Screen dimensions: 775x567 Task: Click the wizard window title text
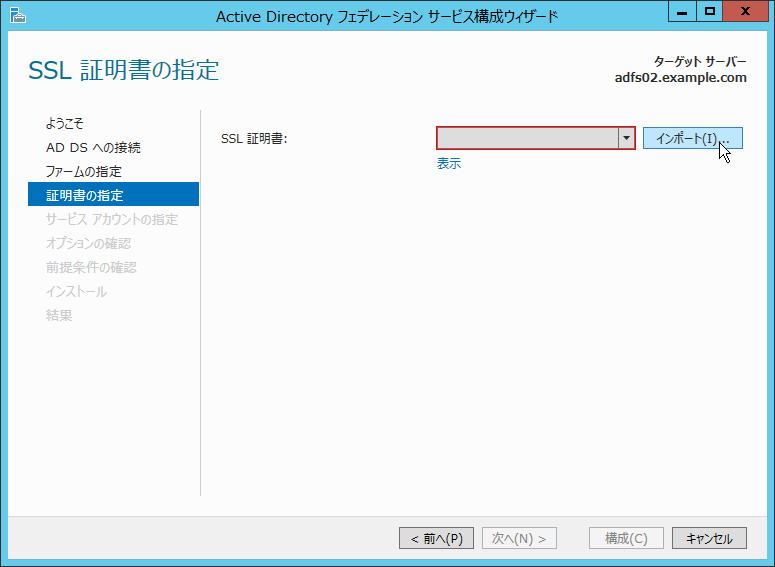pyautogui.click(x=387, y=16)
